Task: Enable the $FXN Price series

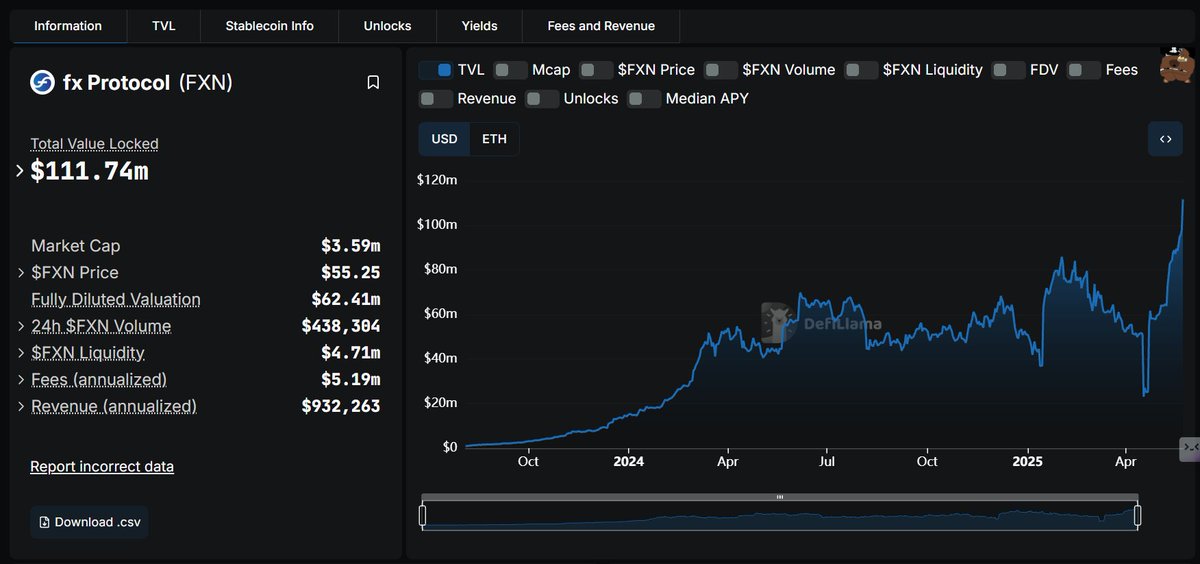Action: coord(596,70)
